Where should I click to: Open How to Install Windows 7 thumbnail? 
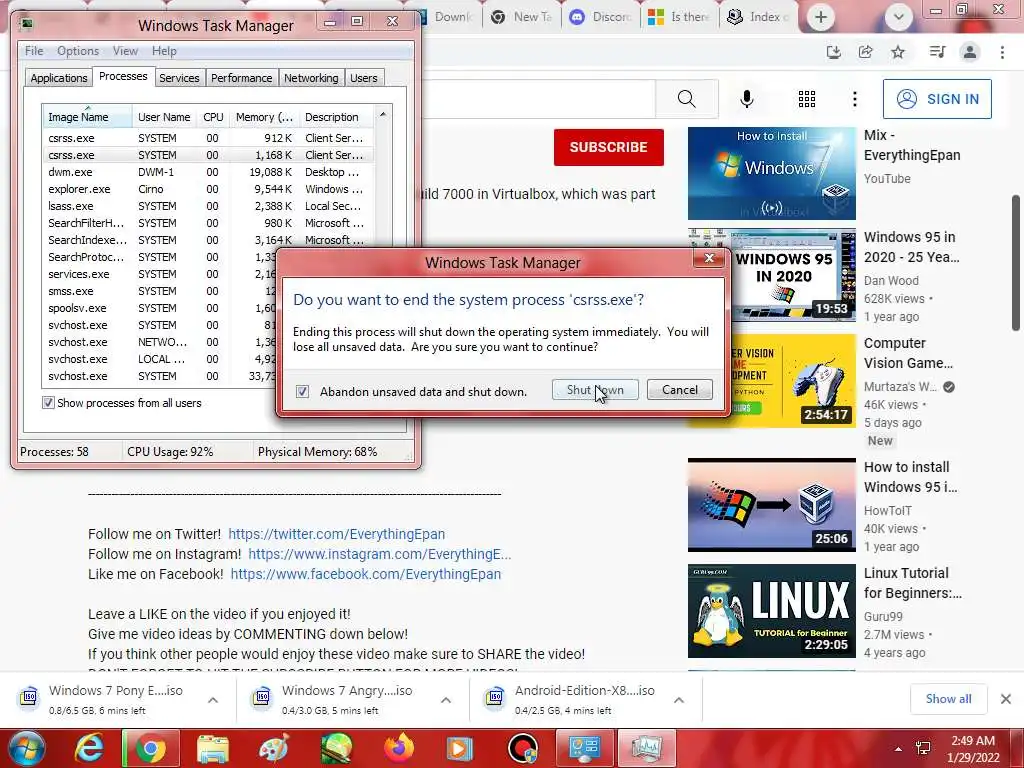[x=771, y=173]
